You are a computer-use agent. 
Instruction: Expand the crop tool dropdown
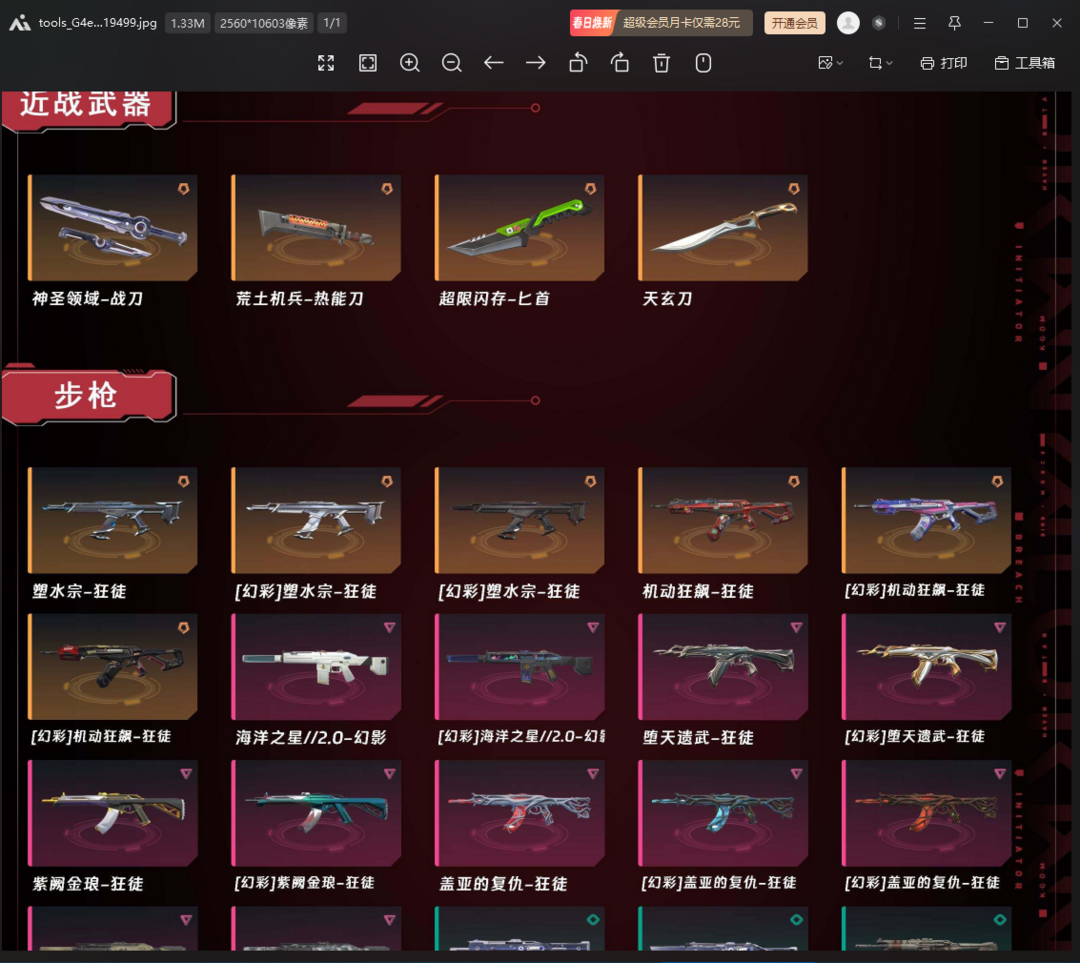[x=880, y=63]
